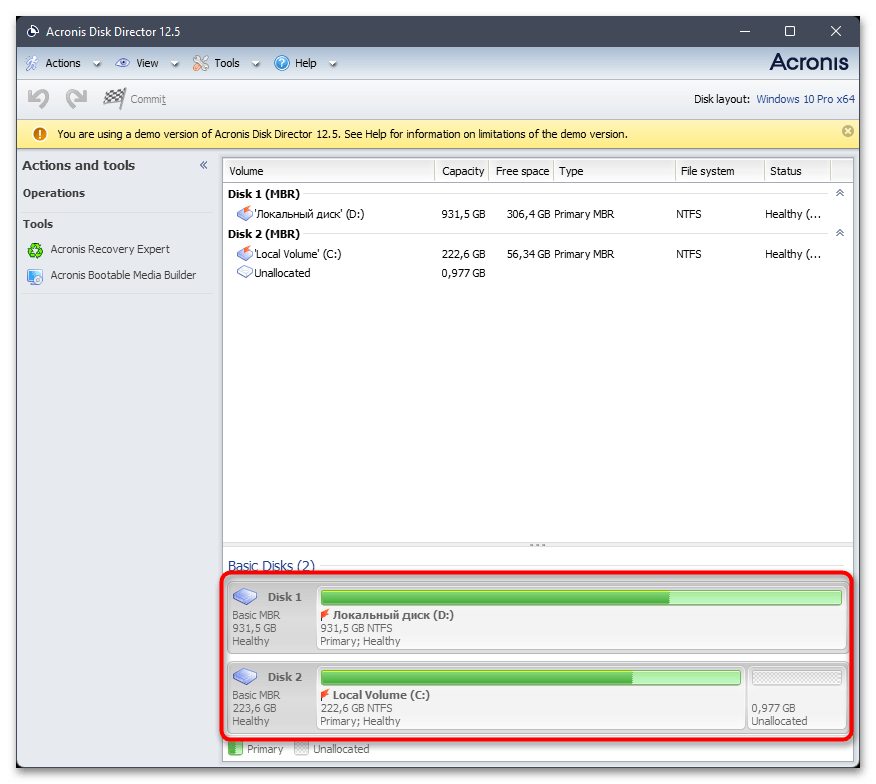Launch Acronis Recovery Expert tool
Image resolution: width=876 pixels, height=784 pixels.
[x=109, y=250]
